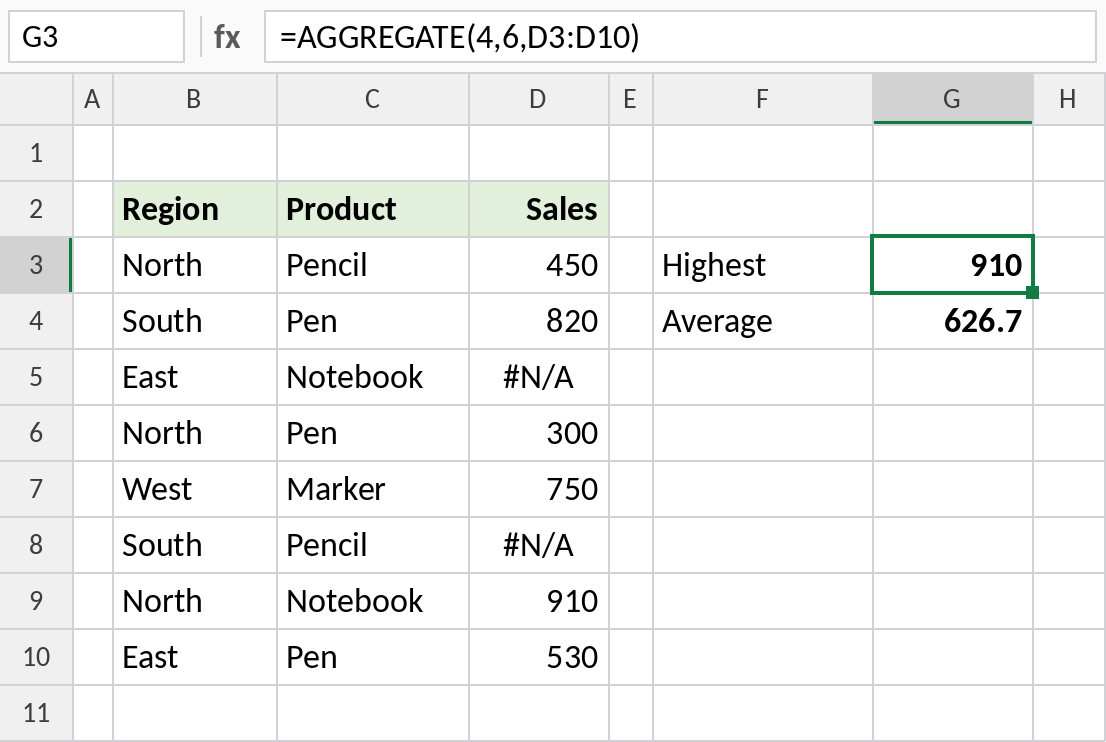
Task: Select row 3 header
Action: click(36, 265)
